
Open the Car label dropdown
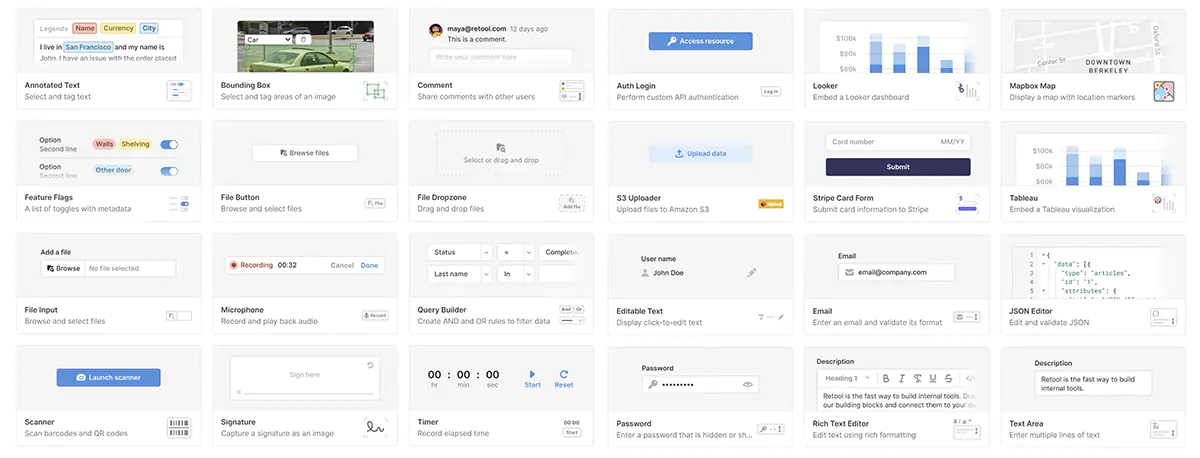tap(269, 39)
